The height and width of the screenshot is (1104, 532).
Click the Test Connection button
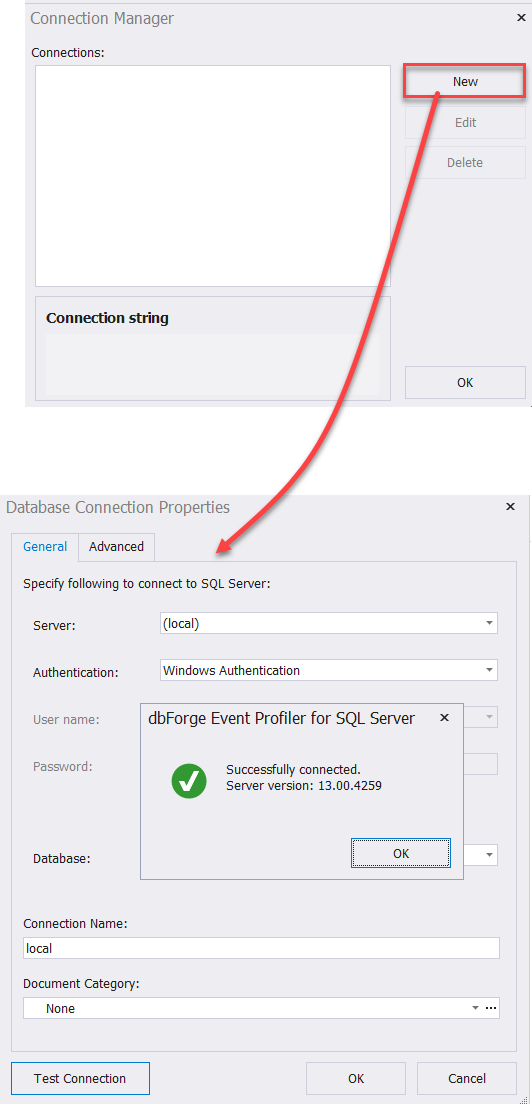tap(80, 1079)
